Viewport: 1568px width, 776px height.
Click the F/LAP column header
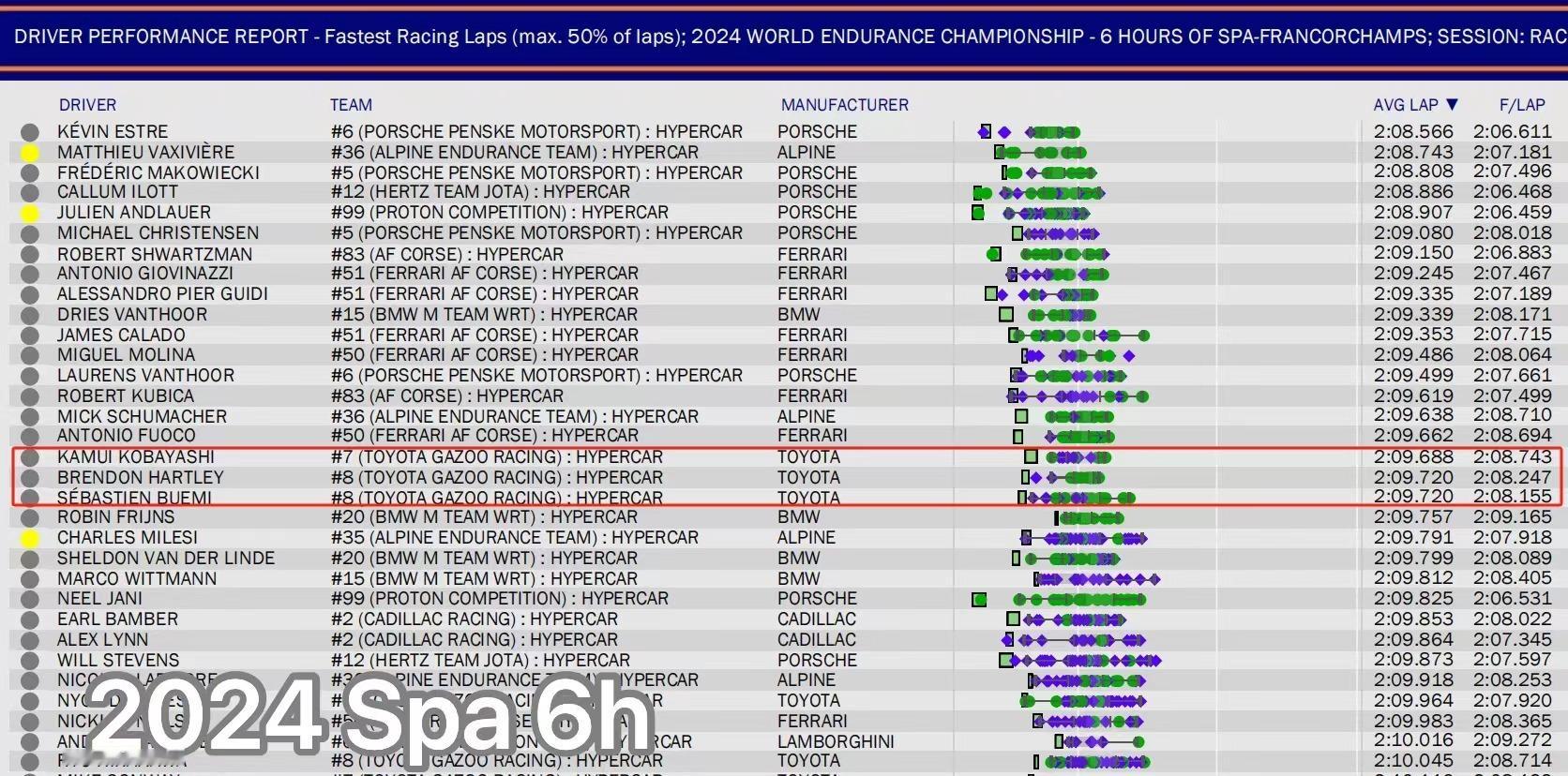pyautogui.click(x=1522, y=105)
